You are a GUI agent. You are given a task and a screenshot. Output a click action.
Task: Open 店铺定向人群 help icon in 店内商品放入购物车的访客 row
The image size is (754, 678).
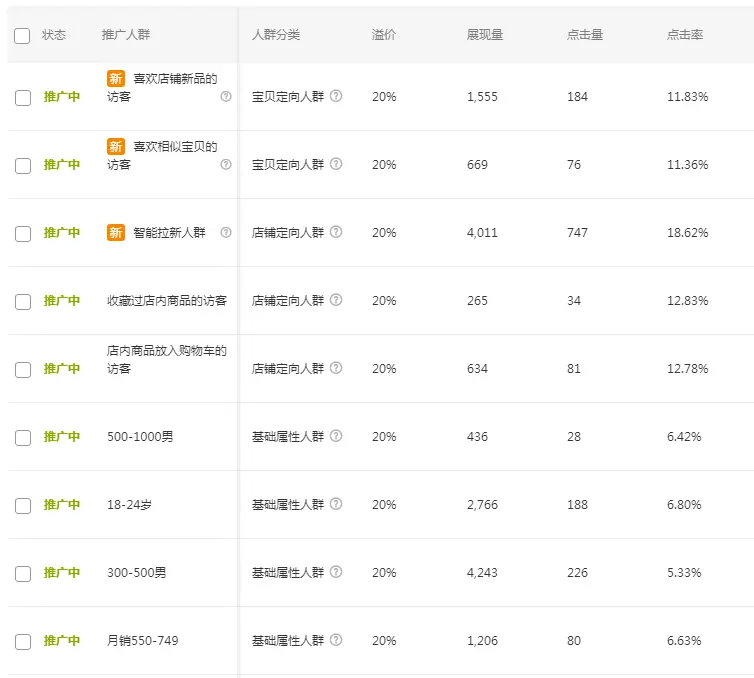(336, 368)
